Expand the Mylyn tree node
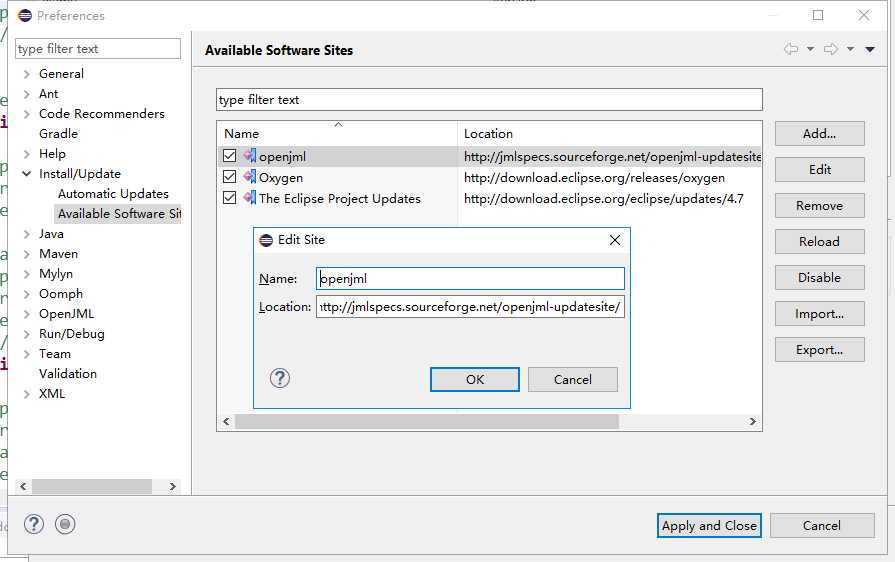 [x=26, y=274]
